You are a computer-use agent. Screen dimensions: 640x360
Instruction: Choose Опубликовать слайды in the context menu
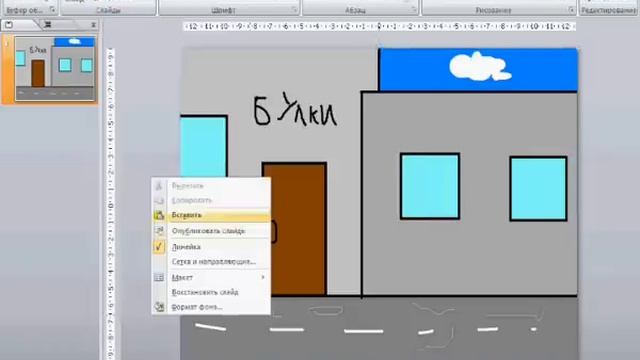[211, 231]
